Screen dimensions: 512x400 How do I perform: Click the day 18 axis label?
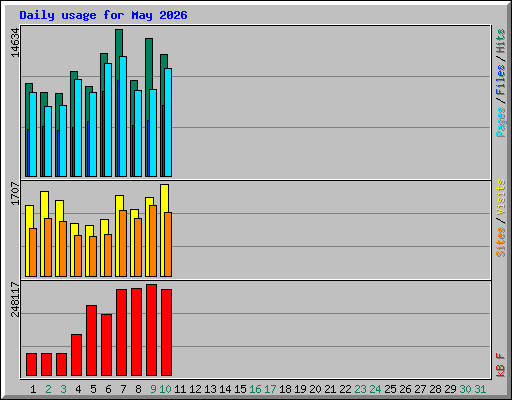click(285, 389)
